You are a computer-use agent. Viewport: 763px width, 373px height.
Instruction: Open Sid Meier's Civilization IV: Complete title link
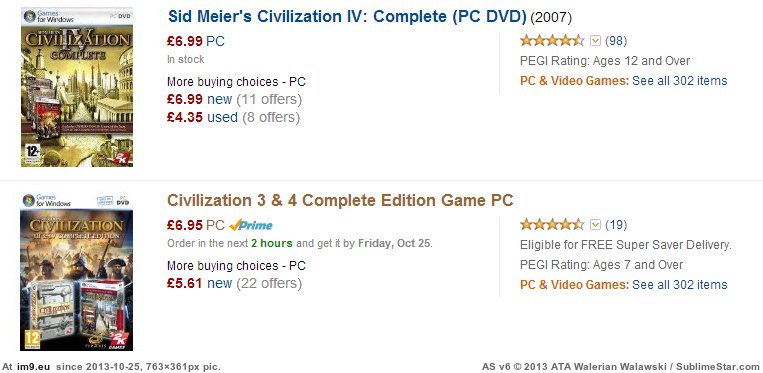tap(347, 17)
